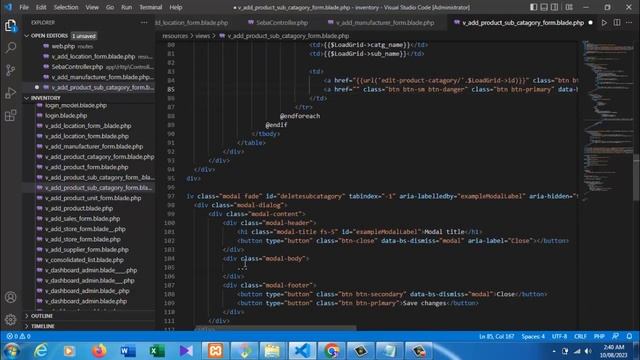Image resolution: width=640 pixels, height=360 pixels.
Task: Open the Extensions view
Action: (11, 116)
